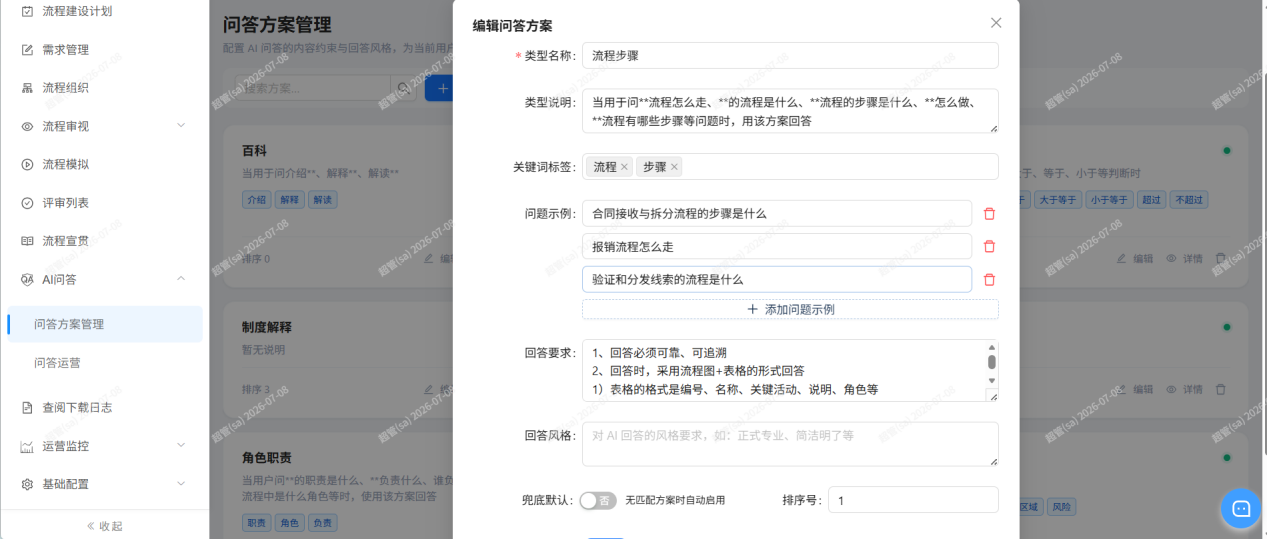Click 添加问题示例 button
Screen dimensions: 1267x539
[790, 309]
